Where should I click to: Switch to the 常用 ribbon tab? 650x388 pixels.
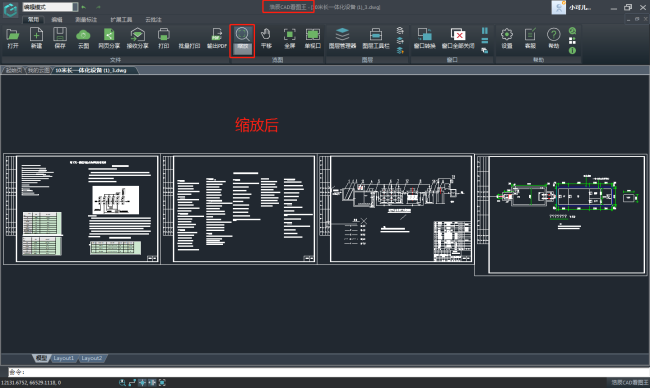click(x=33, y=19)
